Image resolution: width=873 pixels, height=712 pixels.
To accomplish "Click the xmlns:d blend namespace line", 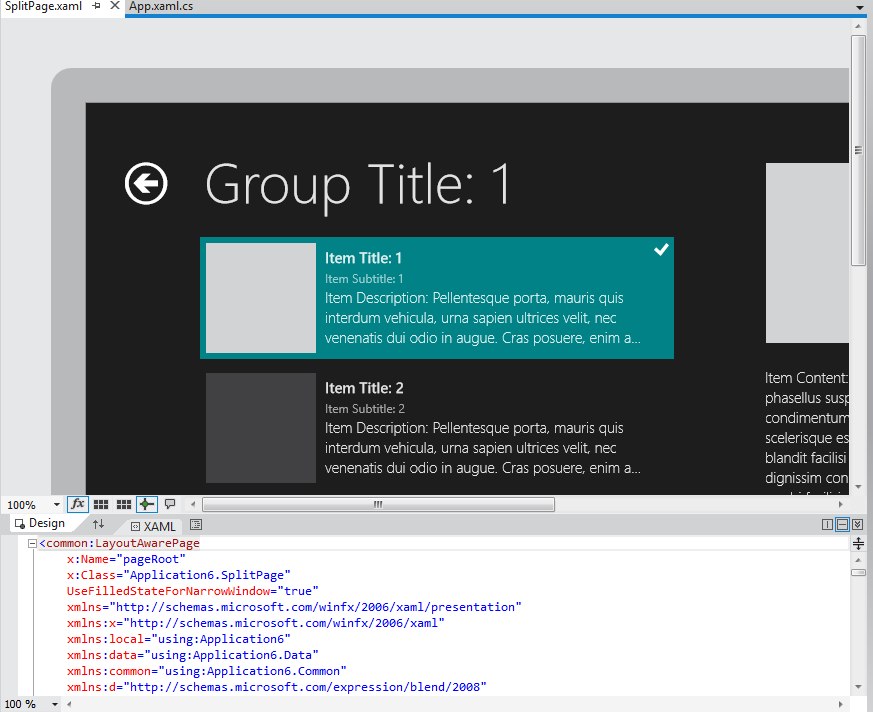I will pos(277,687).
